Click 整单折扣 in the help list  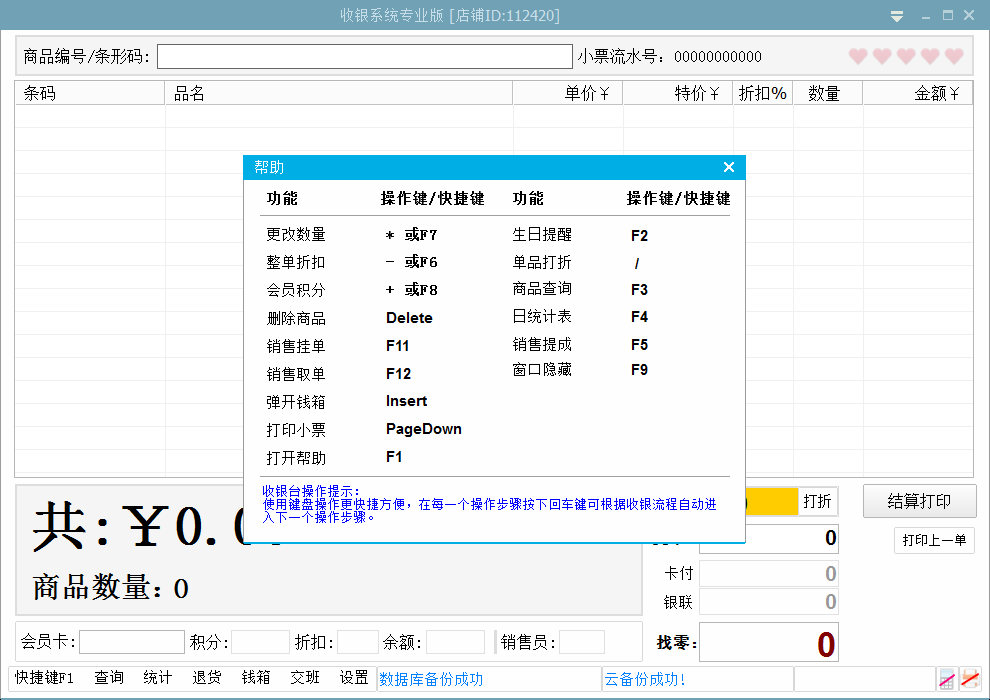[295, 263]
